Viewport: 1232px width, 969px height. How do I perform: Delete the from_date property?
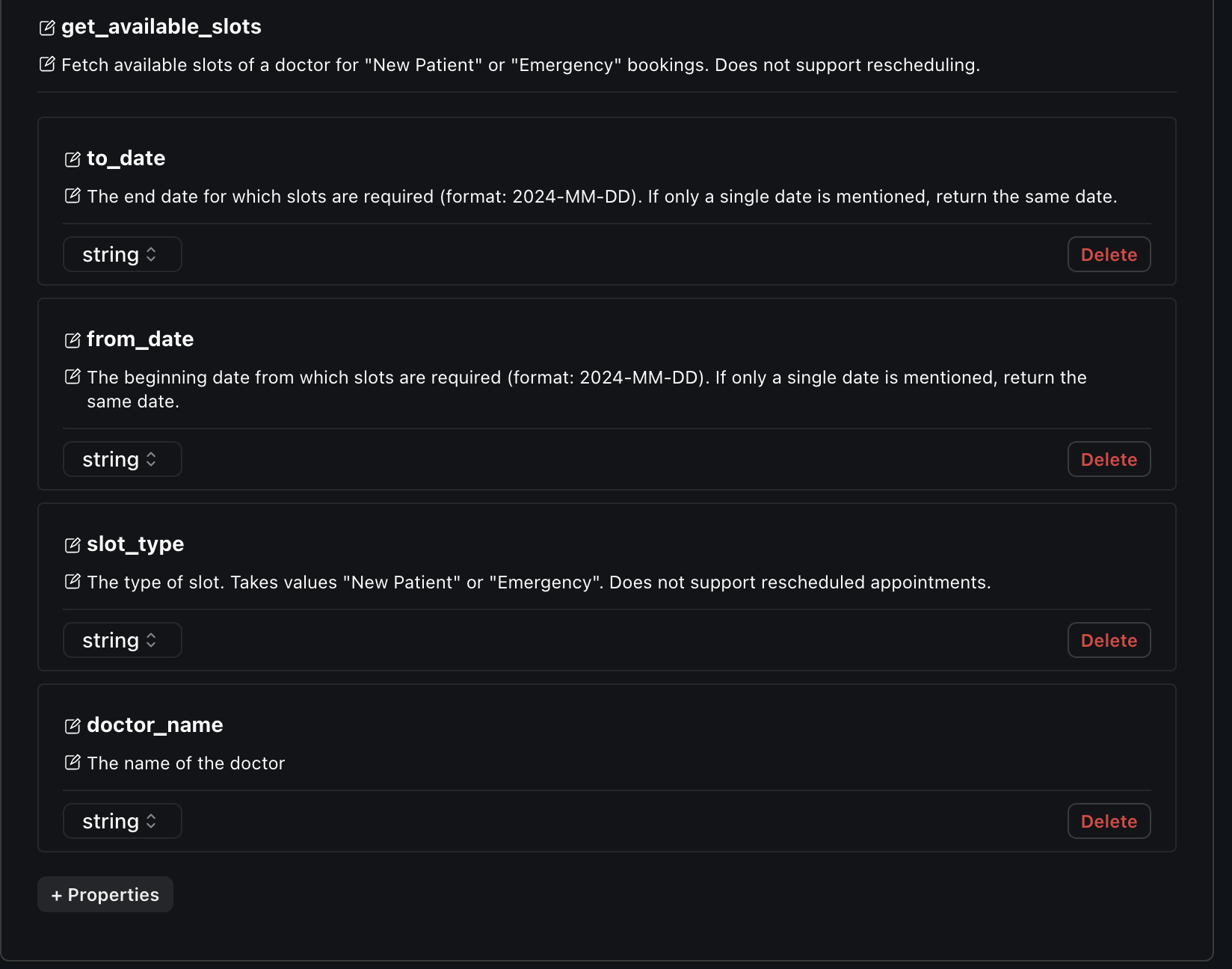pos(1109,459)
